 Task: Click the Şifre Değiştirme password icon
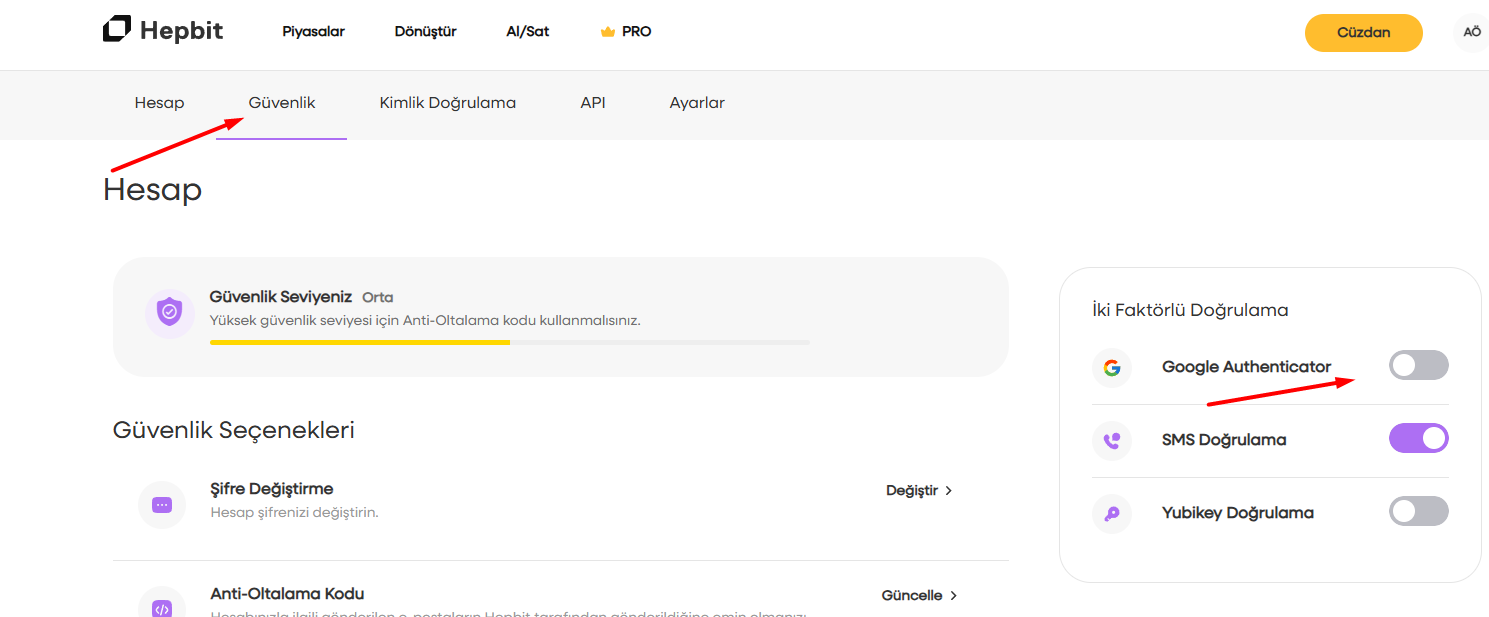[162, 504]
